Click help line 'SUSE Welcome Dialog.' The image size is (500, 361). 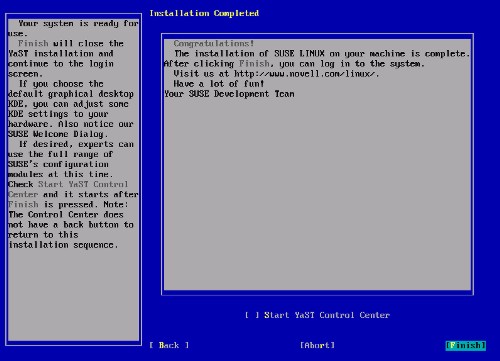tap(58, 134)
